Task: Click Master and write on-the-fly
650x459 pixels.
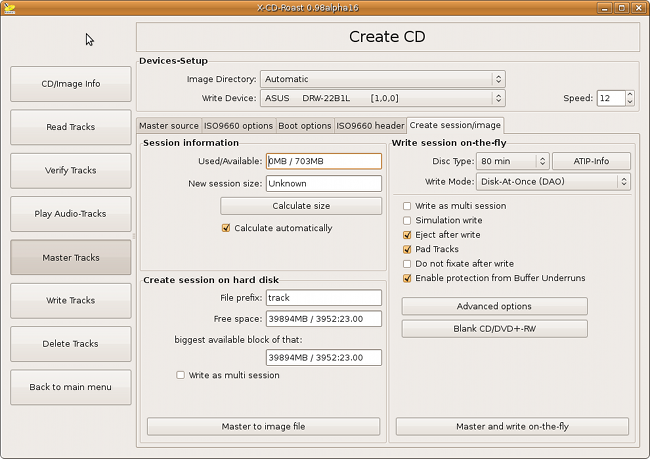Action: [x=512, y=426]
